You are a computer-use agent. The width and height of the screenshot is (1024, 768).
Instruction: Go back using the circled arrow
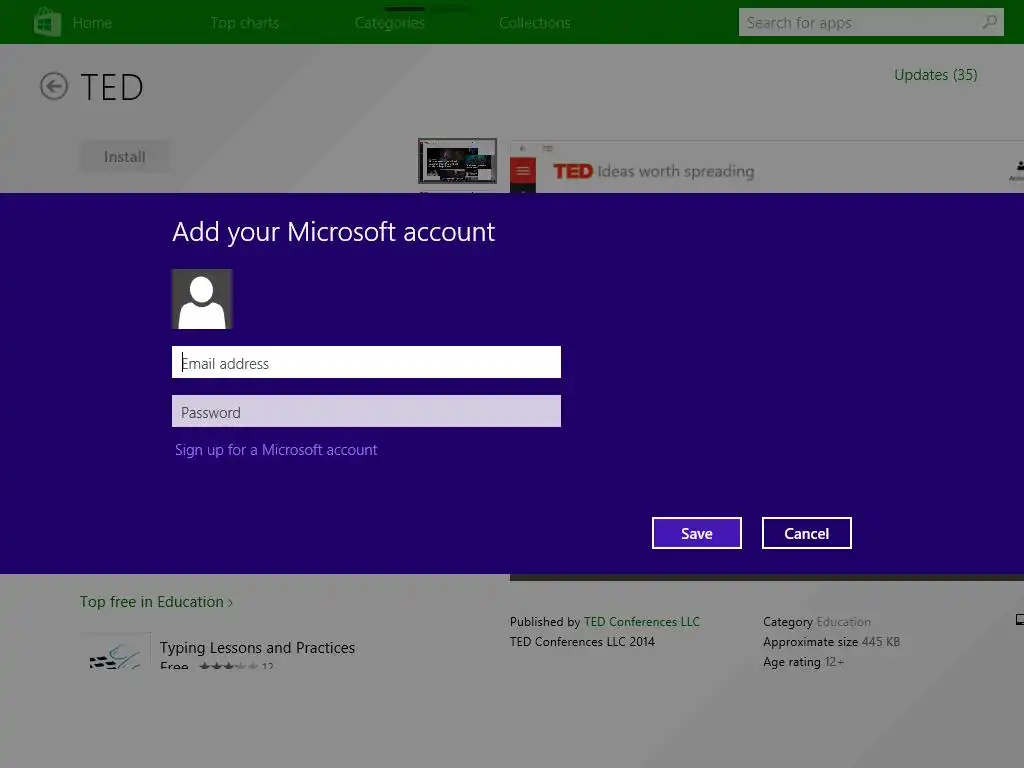click(x=54, y=86)
